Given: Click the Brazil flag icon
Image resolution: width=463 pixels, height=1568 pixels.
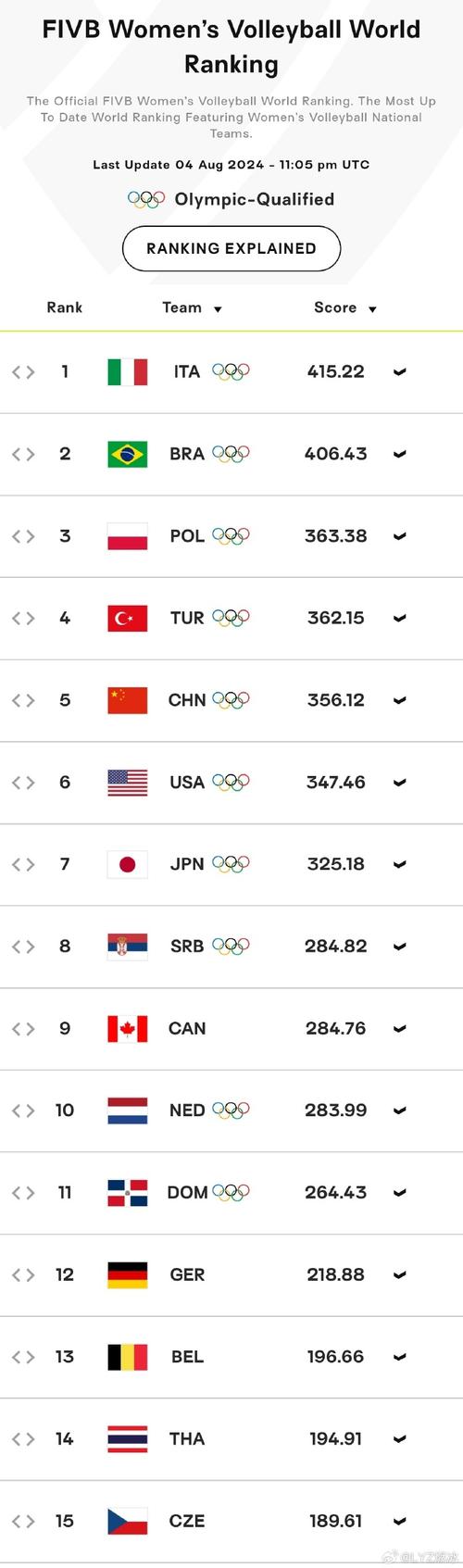Looking at the screenshot, I should coord(127,454).
